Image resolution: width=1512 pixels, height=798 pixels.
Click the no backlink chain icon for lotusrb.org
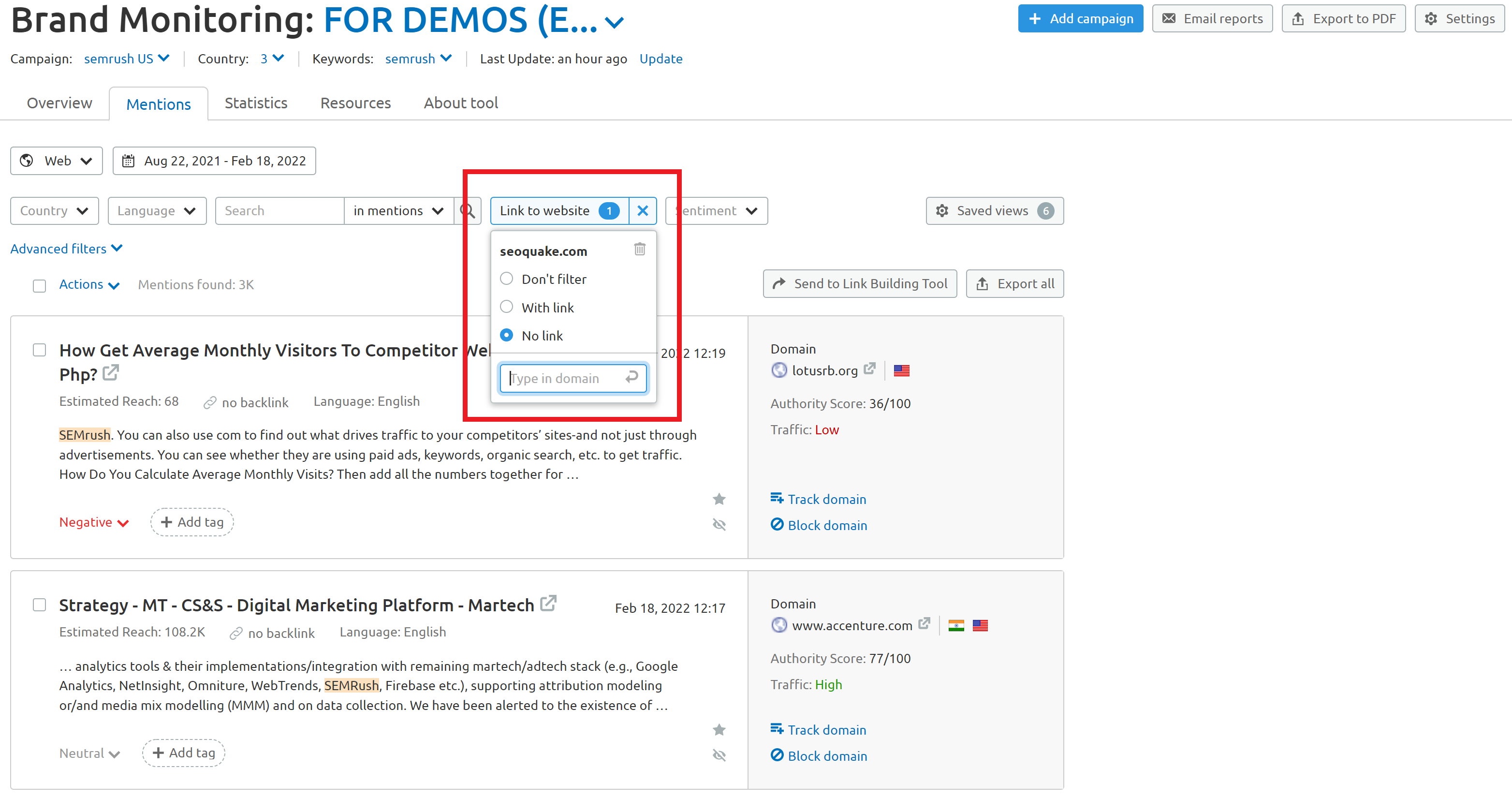[x=209, y=403]
